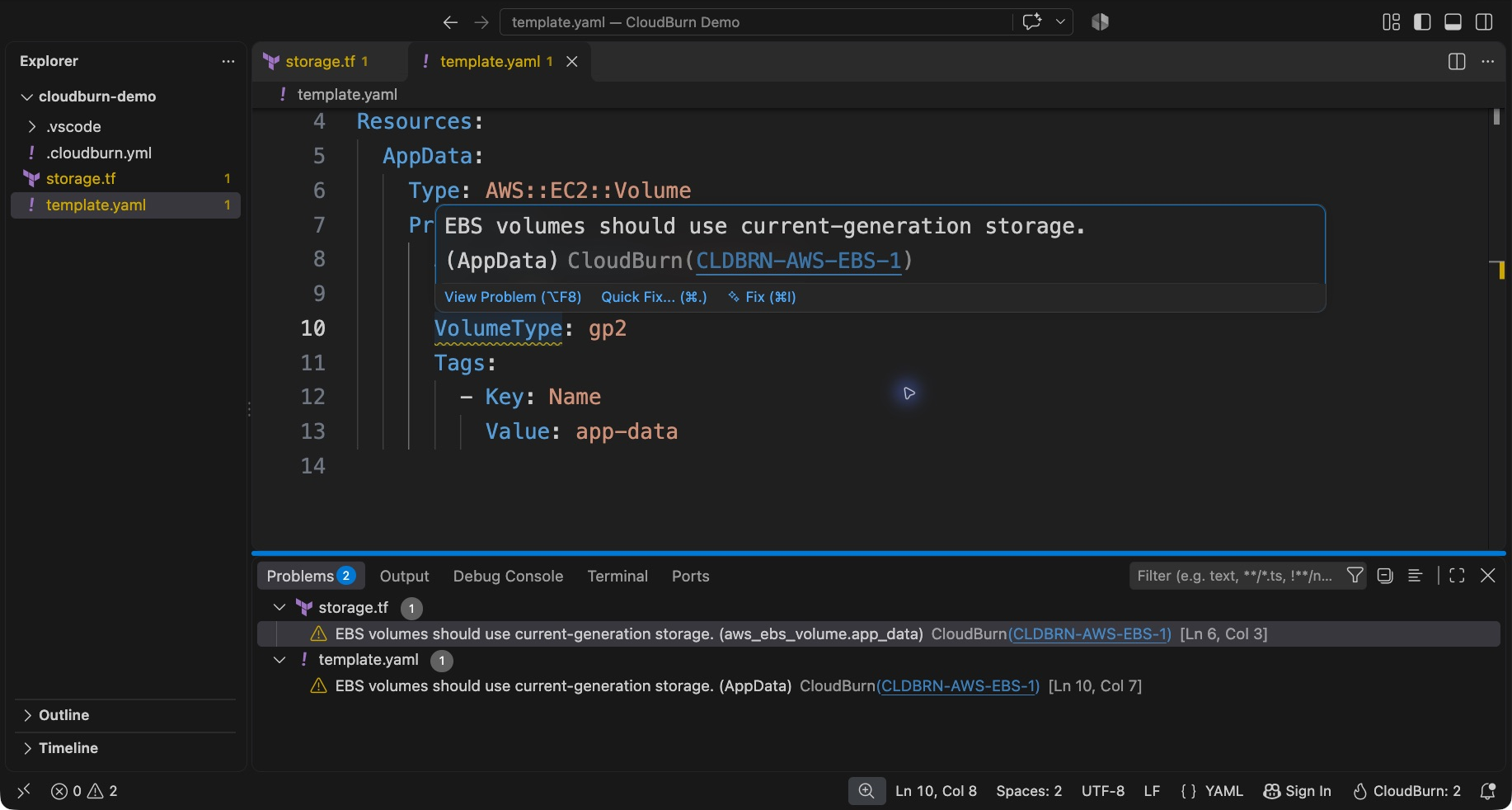This screenshot has width=1512, height=810.
Task: Switch to the storage.tf editor tab
Action: coord(328,61)
